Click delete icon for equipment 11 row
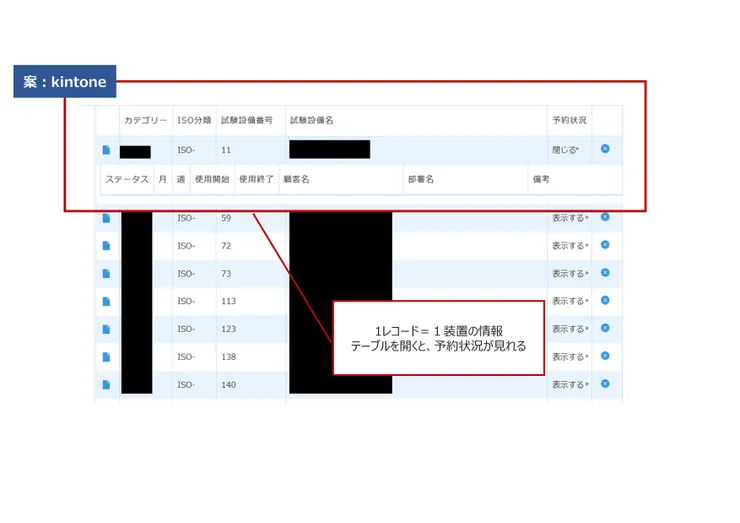740x523 pixels. point(605,149)
